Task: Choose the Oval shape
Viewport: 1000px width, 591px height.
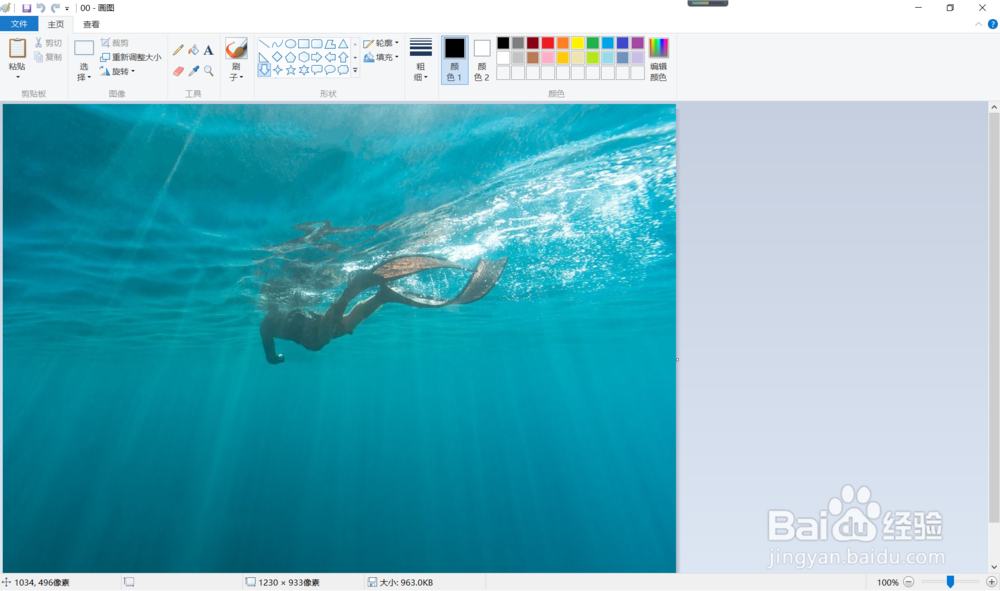Action: (x=290, y=44)
